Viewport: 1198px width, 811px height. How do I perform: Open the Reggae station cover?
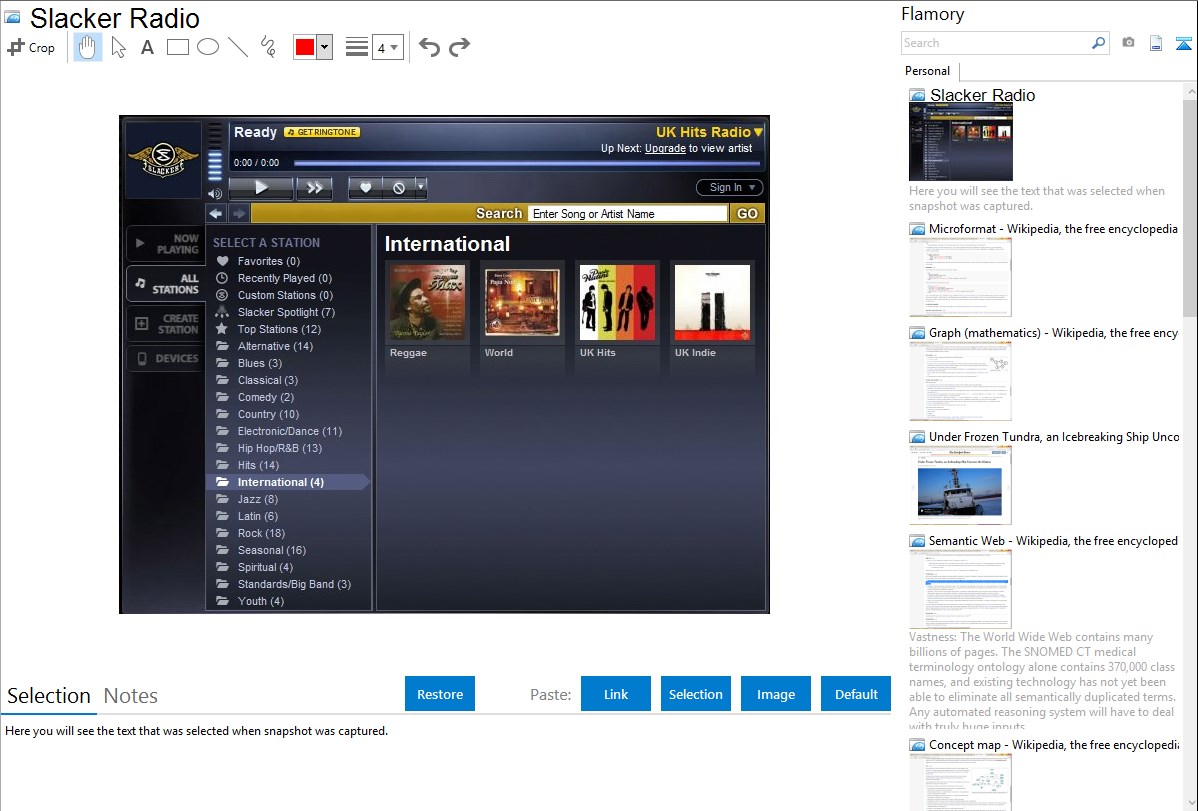coord(427,303)
